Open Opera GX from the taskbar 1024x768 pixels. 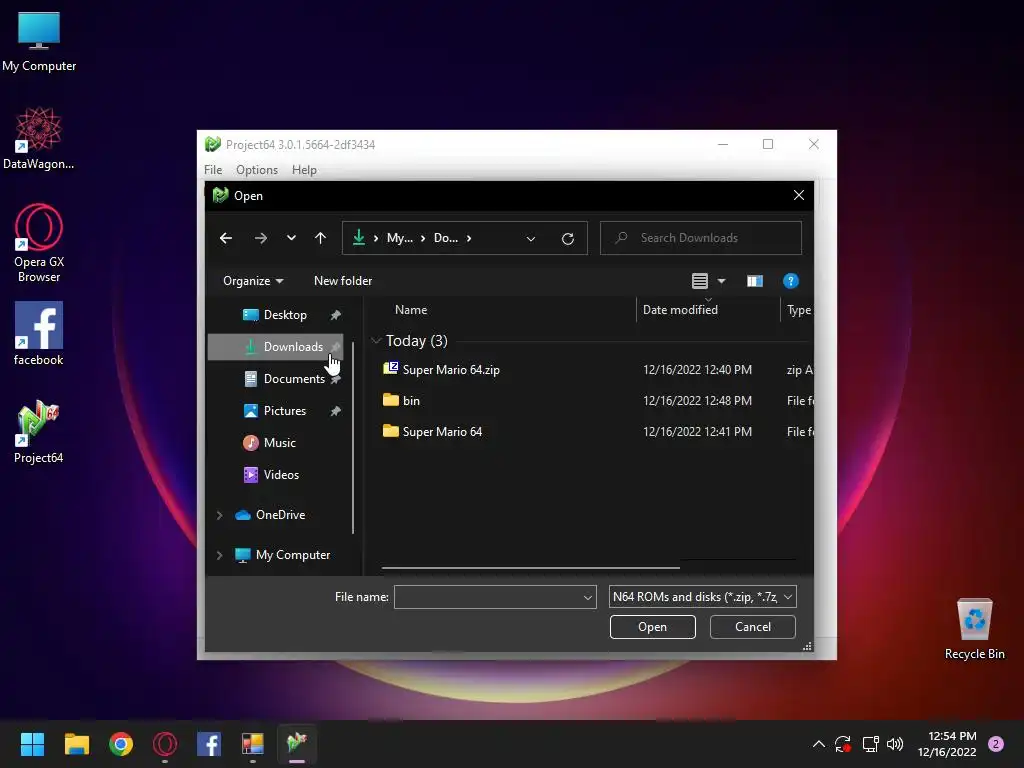[x=165, y=744]
